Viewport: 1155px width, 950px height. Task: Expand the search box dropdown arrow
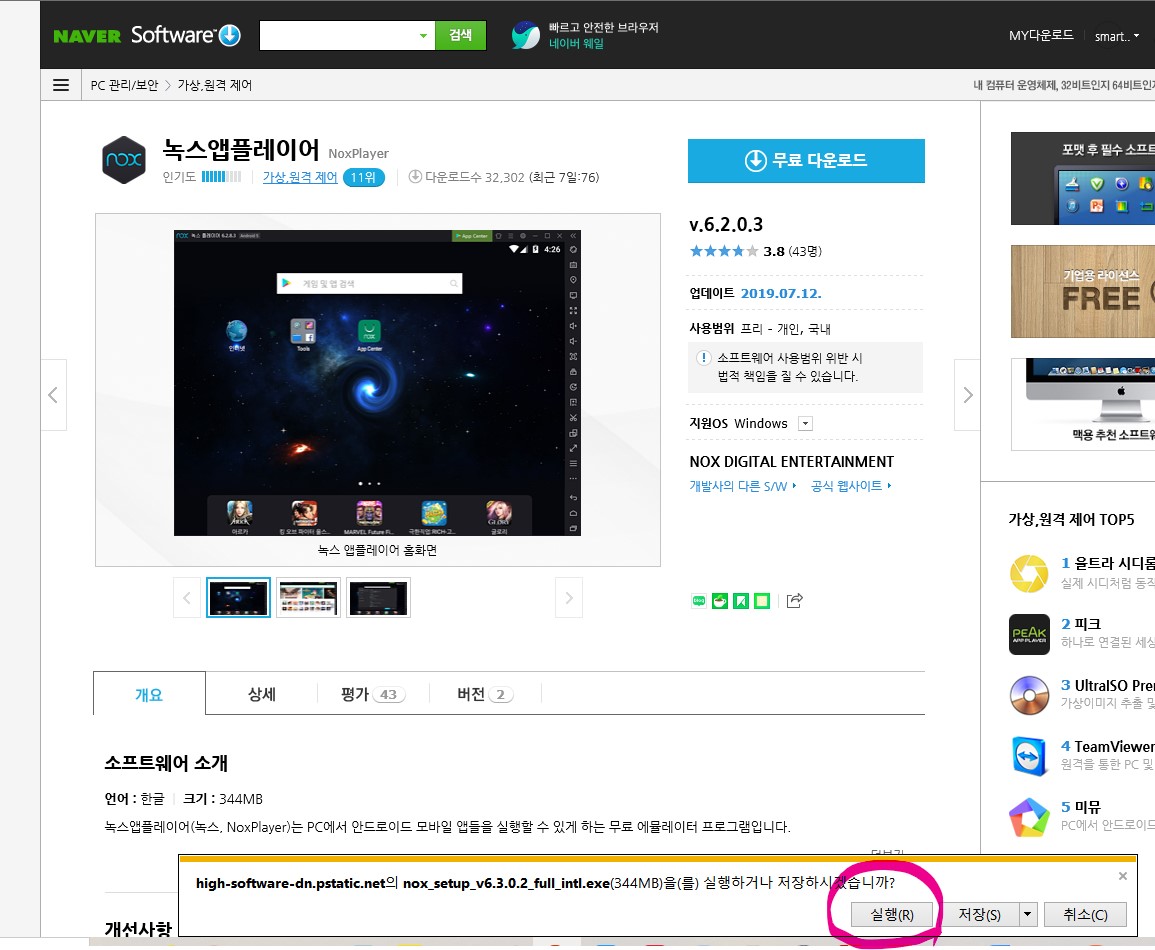click(424, 35)
